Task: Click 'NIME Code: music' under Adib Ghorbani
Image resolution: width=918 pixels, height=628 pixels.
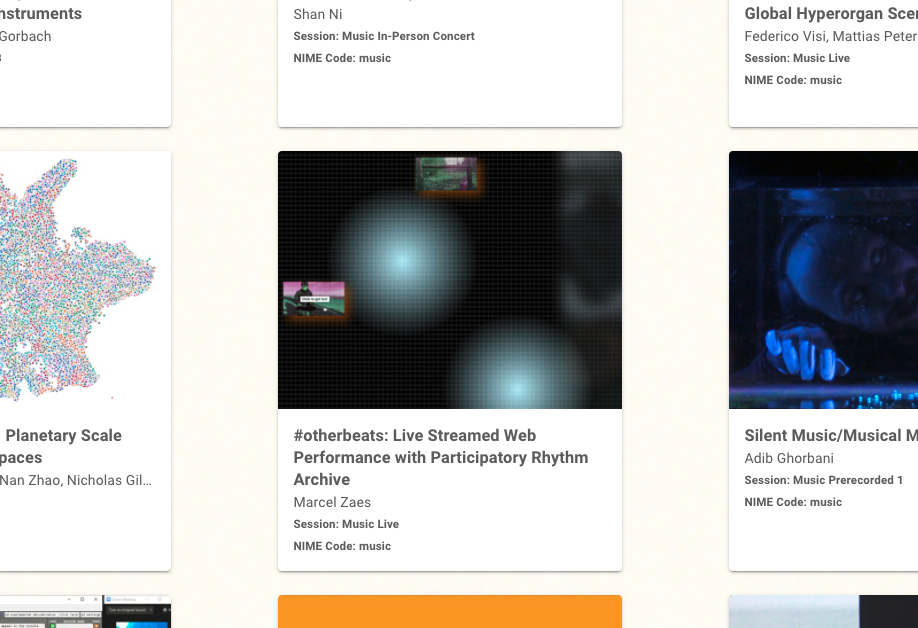Action: point(793,502)
